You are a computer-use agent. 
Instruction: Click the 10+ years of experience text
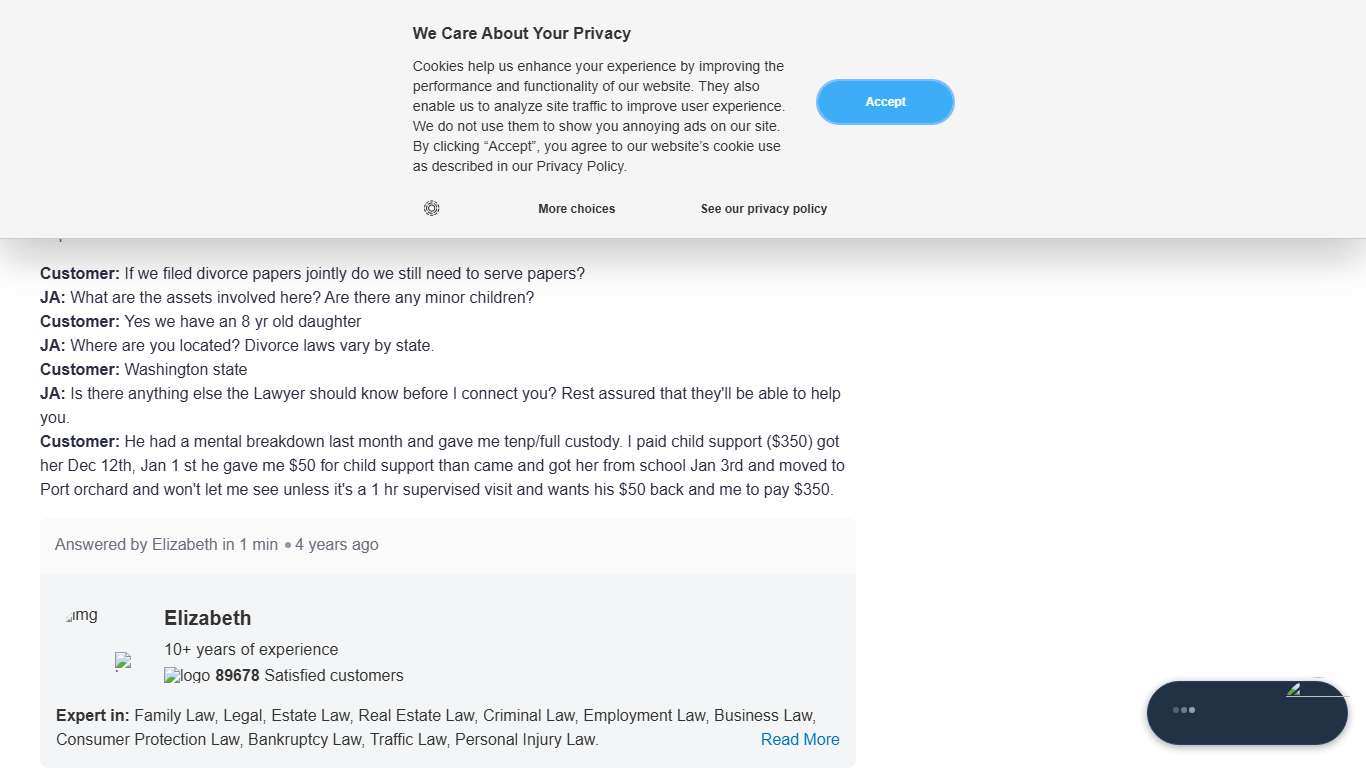[x=251, y=650]
